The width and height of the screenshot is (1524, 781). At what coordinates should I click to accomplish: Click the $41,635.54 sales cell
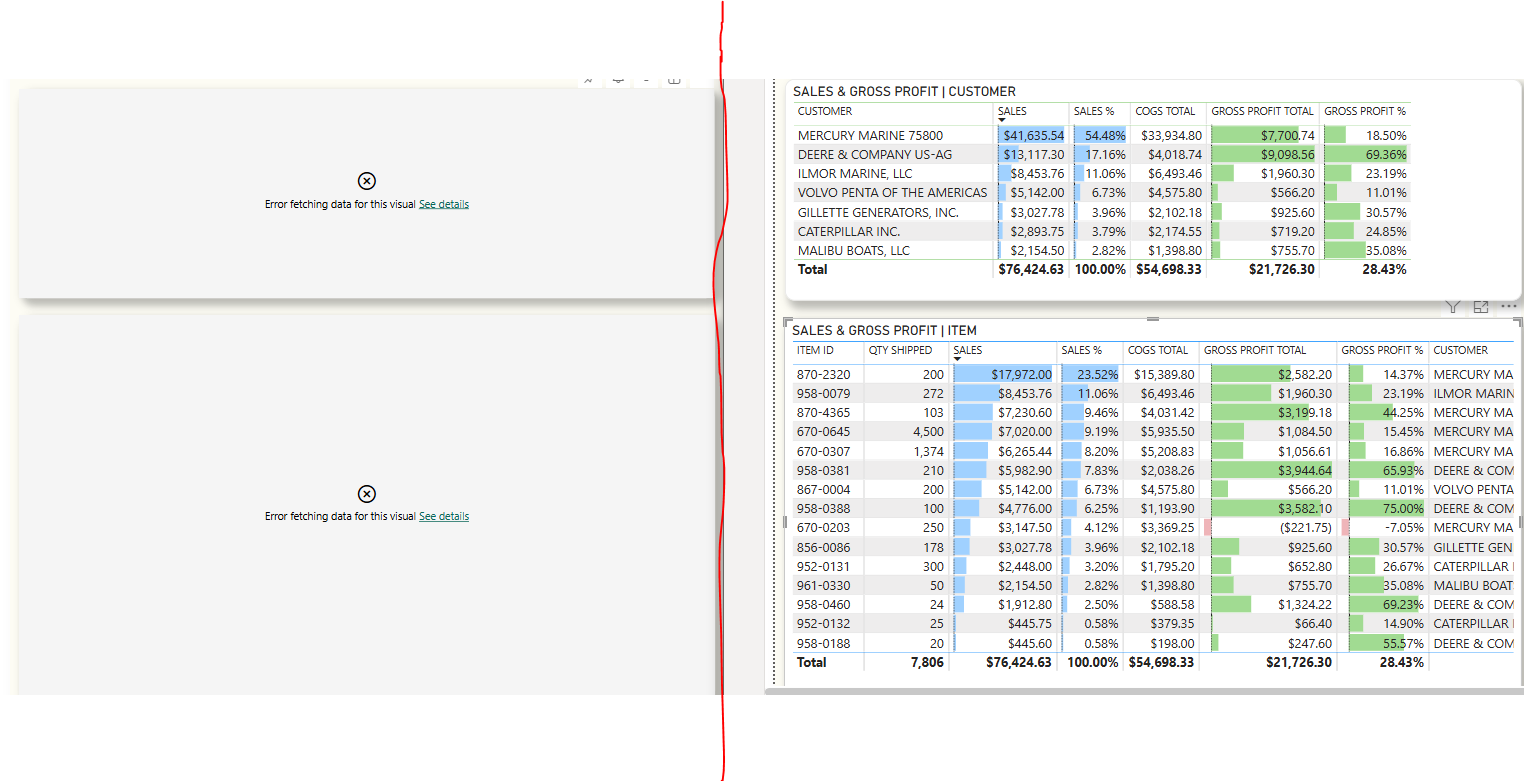click(x=1034, y=135)
